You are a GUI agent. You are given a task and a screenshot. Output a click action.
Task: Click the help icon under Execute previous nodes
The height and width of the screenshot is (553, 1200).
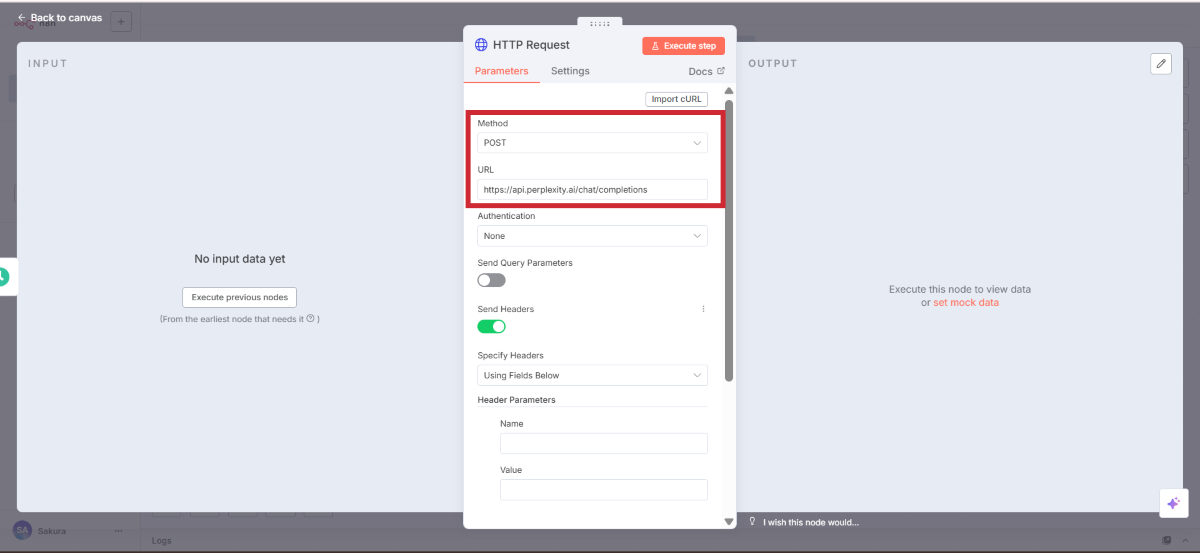coord(310,319)
